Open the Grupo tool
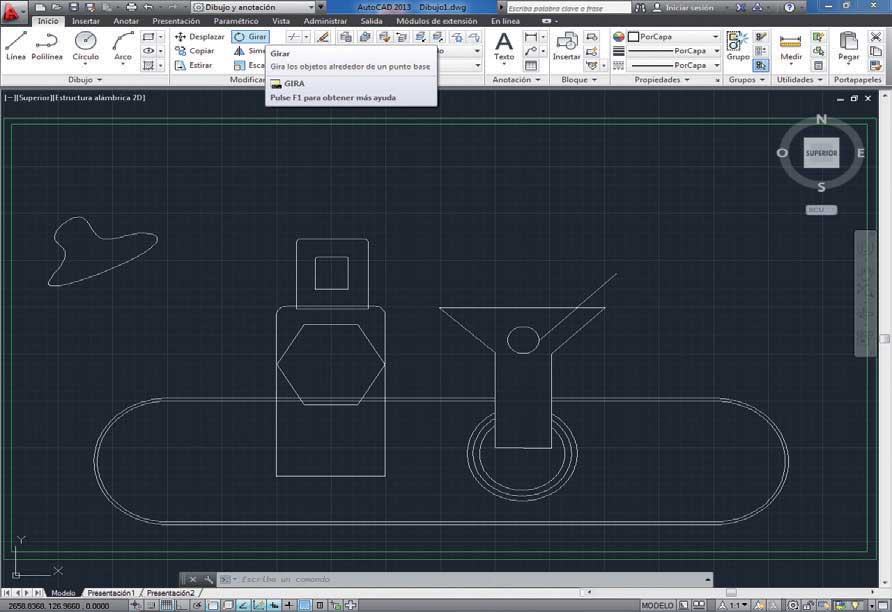 tap(738, 46)
